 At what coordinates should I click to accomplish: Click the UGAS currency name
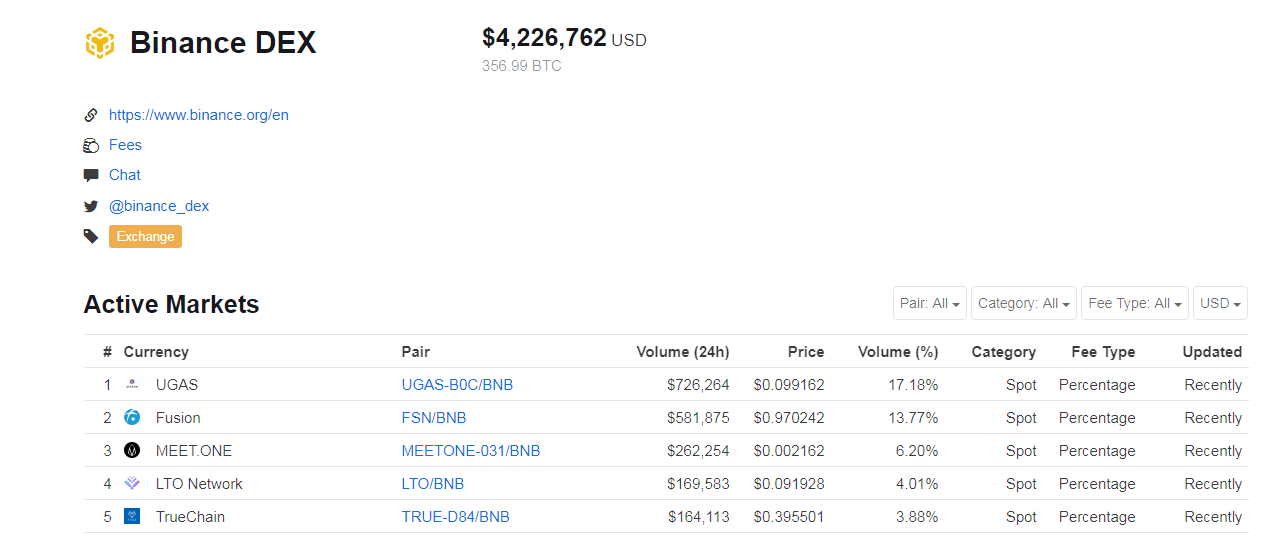(177, 385)
